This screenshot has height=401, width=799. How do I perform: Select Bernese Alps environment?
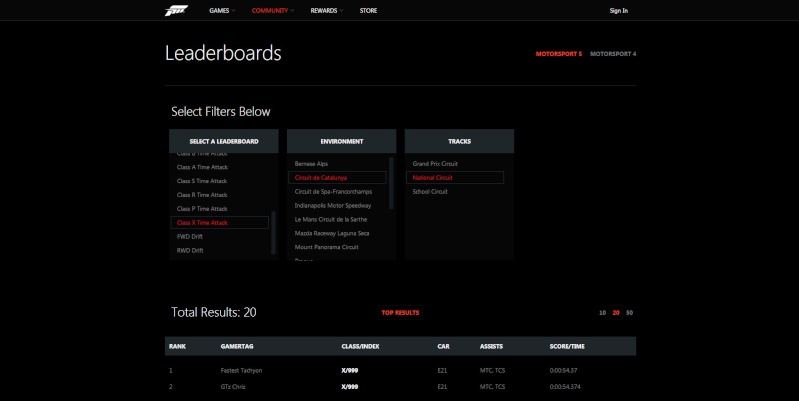pos(311,164)
